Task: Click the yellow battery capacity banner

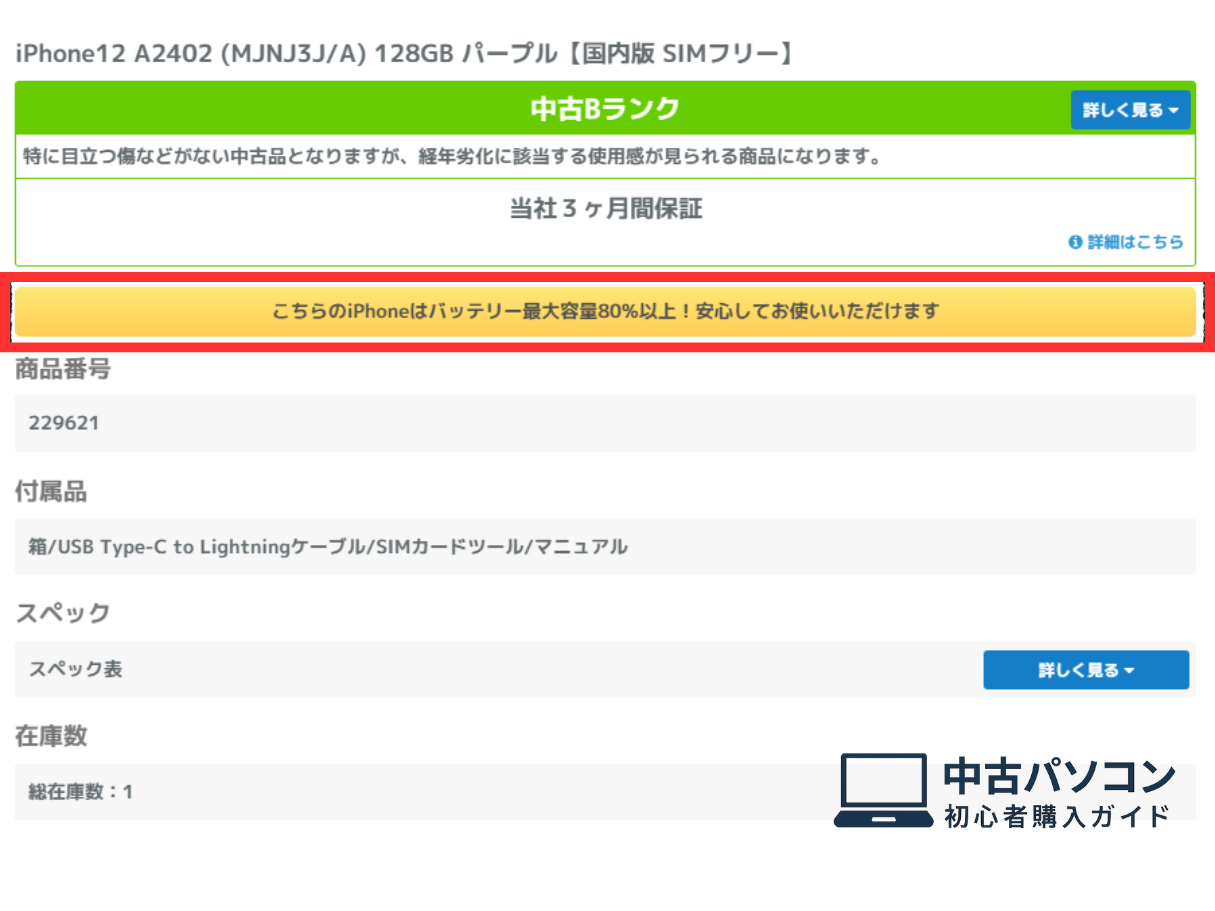Action: (605, 311)
